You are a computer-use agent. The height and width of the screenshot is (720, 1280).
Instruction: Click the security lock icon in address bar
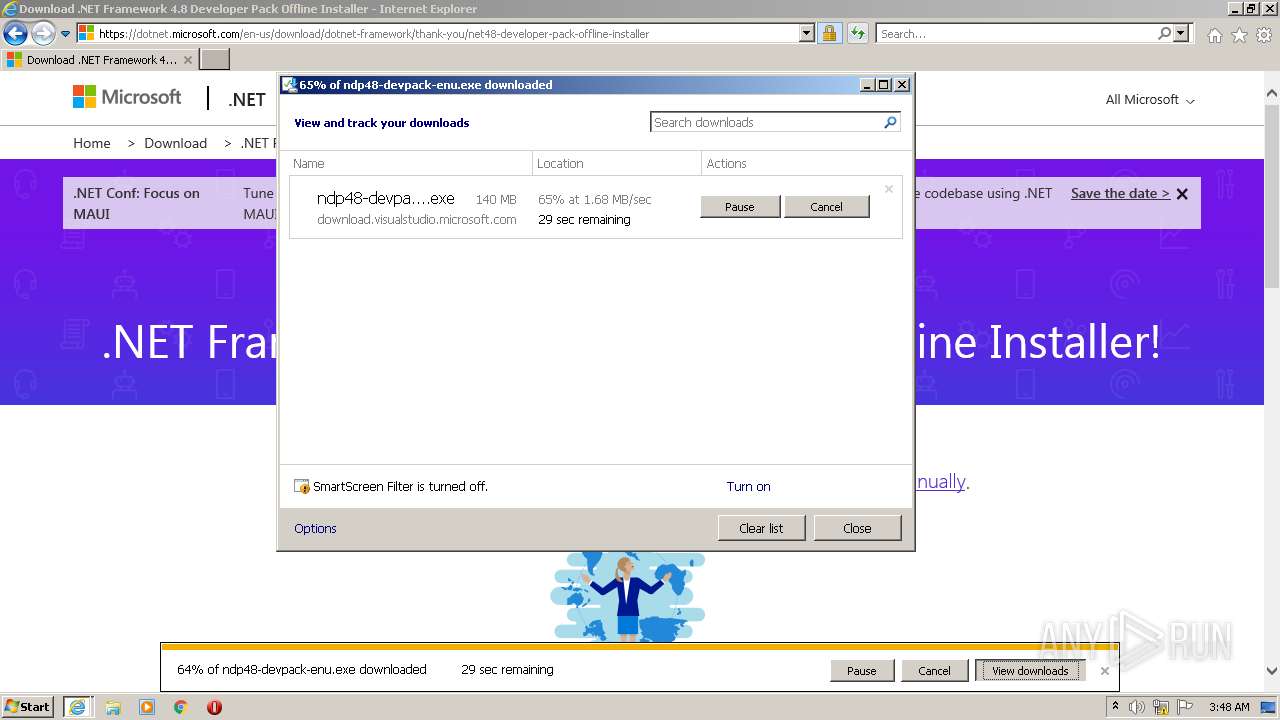pos(829,33)
